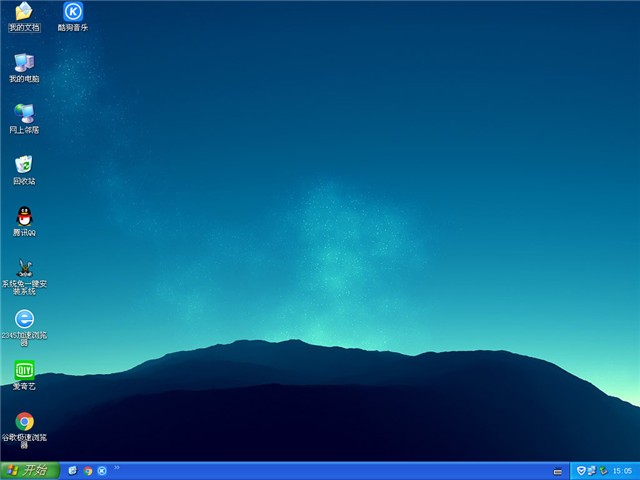Click the KuGou quick launch icon
The image size is (640, 480).
[102, 470]
